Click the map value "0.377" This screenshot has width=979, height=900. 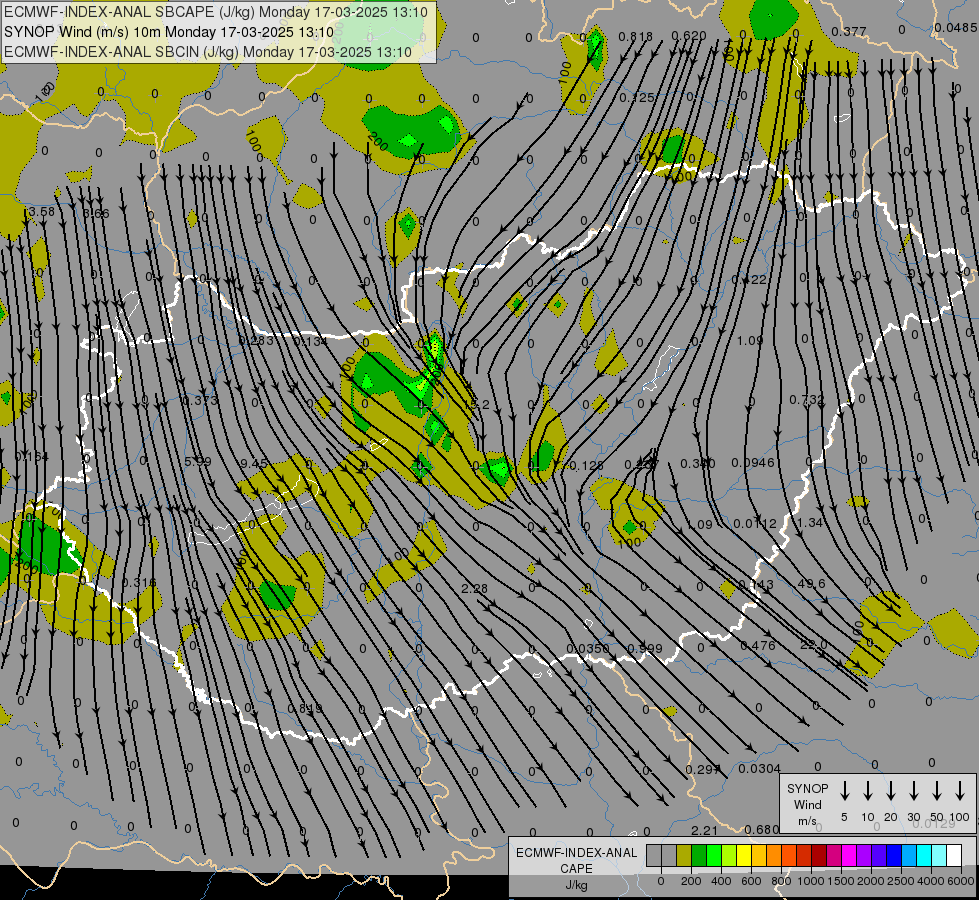pos(849,31)
